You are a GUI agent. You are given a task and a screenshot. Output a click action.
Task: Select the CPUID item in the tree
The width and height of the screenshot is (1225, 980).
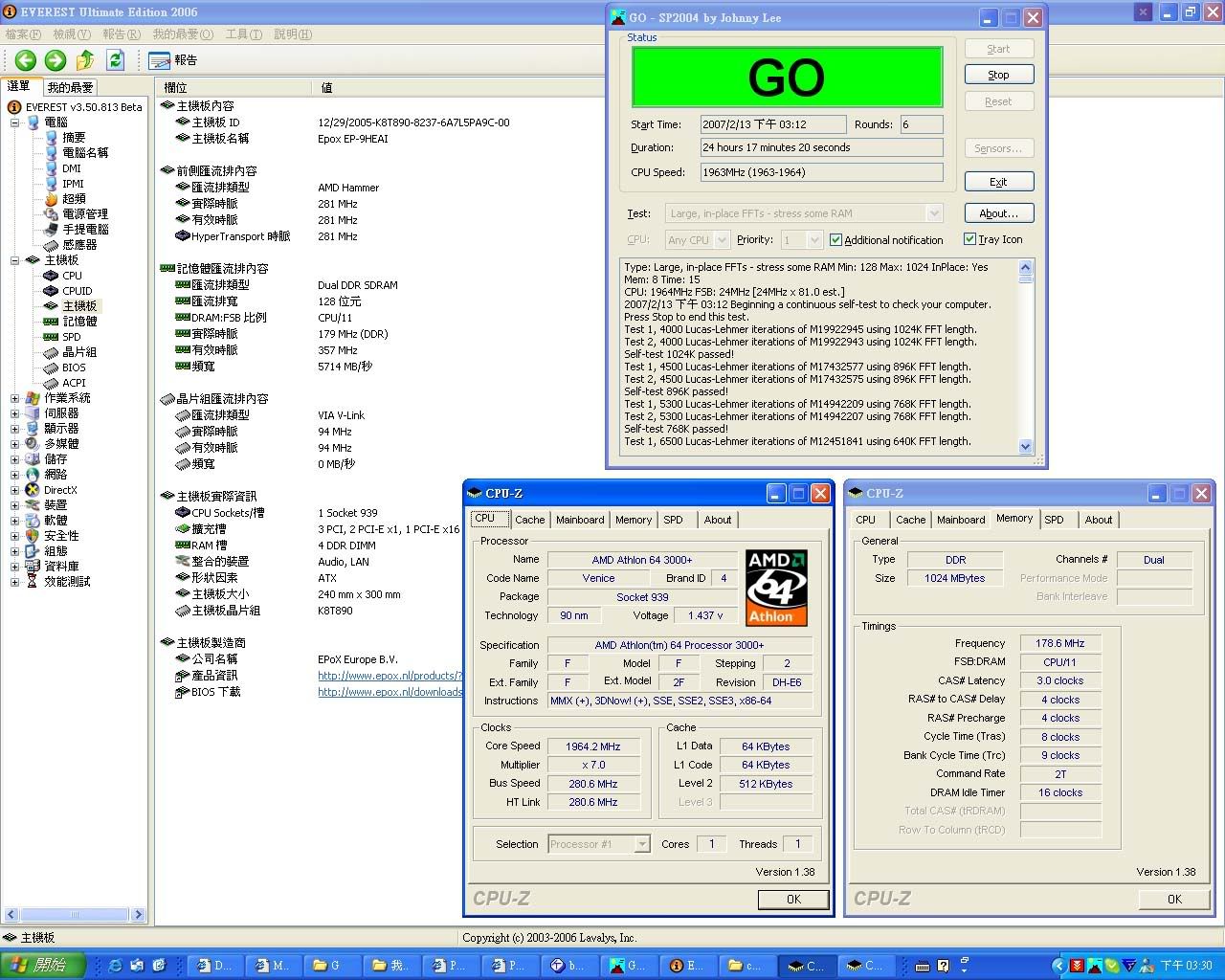(x=77, y=291)
